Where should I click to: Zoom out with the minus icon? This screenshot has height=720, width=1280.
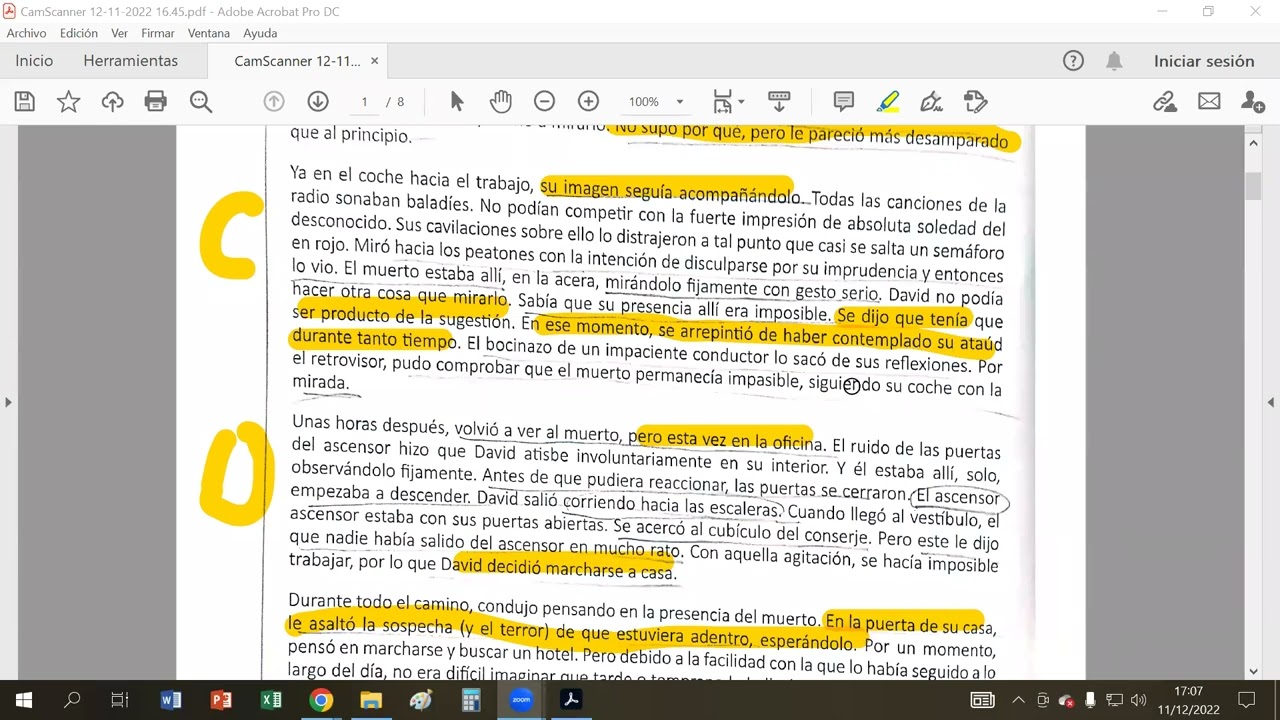544,101
